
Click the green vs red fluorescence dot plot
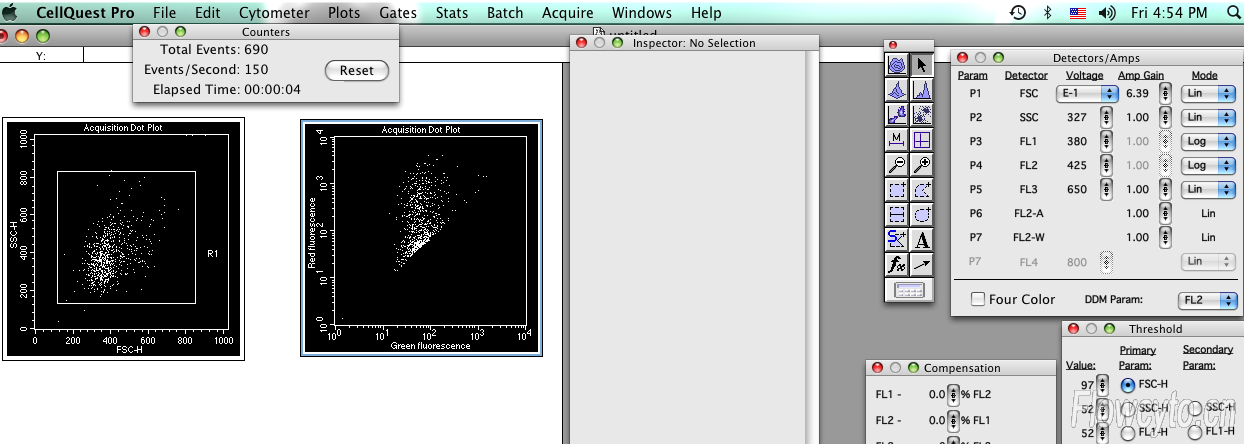coord(421,238)
